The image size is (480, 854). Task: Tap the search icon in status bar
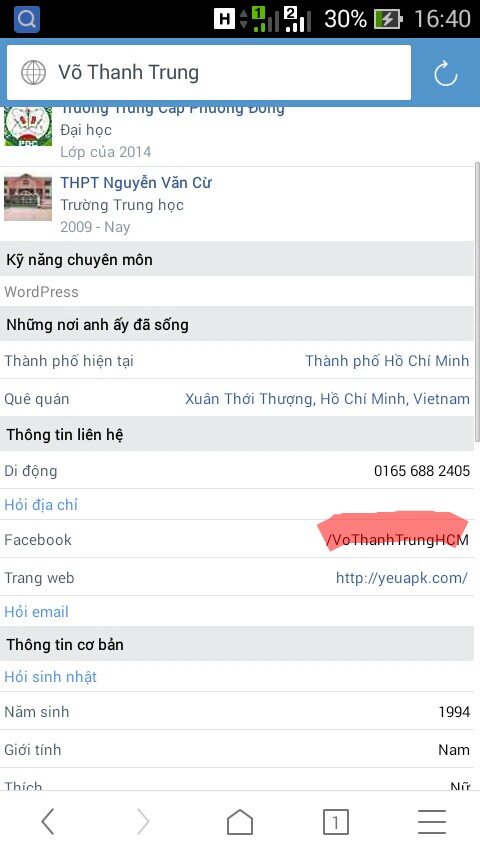[27, 19]
